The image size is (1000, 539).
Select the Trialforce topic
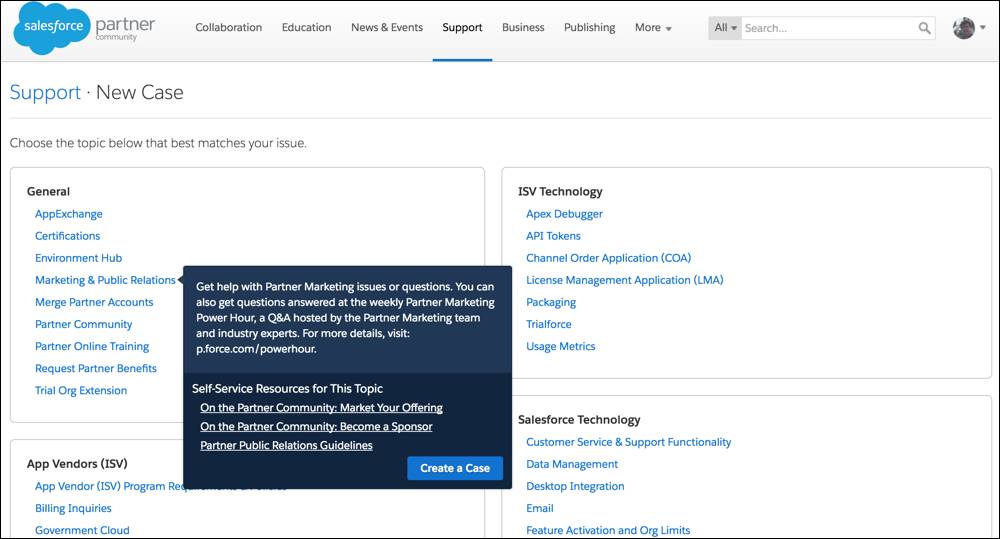548,324
